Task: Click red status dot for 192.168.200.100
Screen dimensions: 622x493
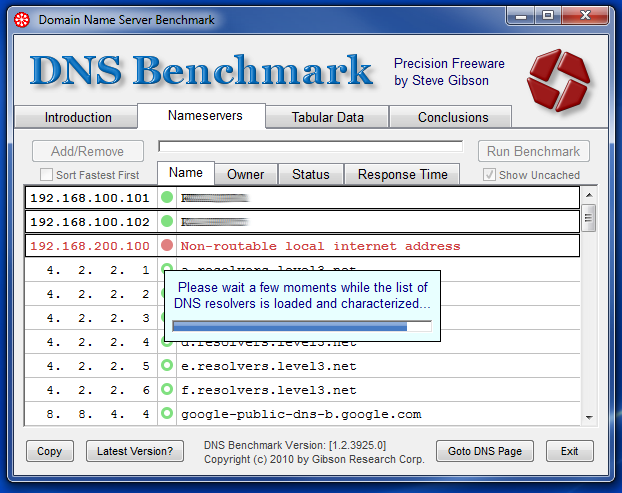Action: pos(167,246)
